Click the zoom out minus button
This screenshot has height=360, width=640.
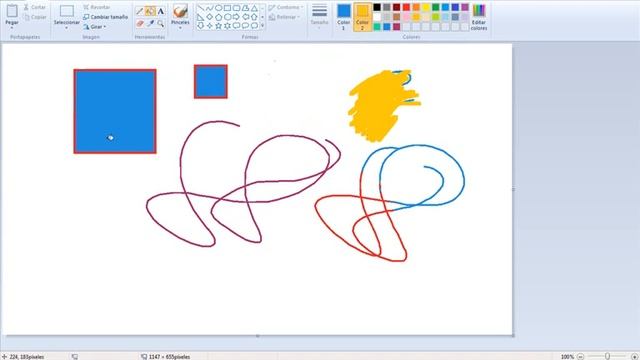click(580, 356)
